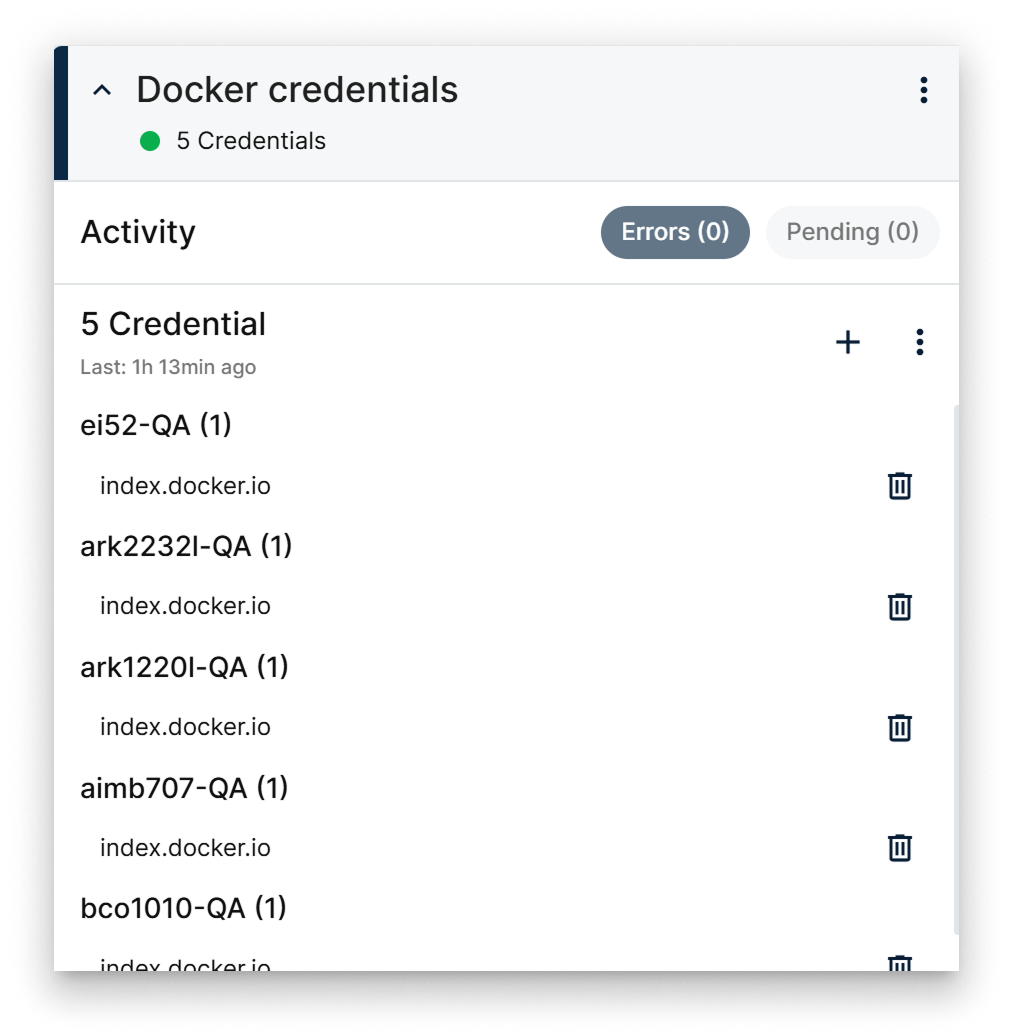The image size is (1013, 1036).
Task: Open the options menu beside the plus icon
Action: (919, 342)
